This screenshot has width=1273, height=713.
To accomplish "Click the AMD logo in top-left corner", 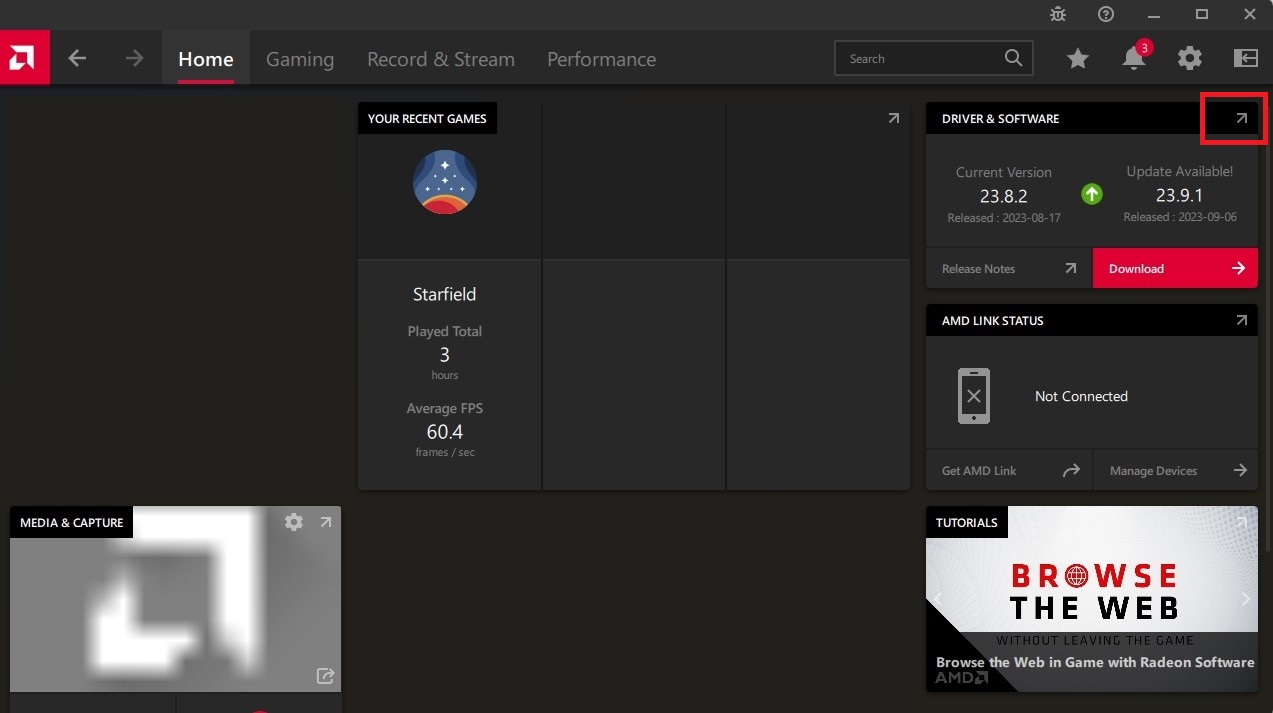I will 24,58.
